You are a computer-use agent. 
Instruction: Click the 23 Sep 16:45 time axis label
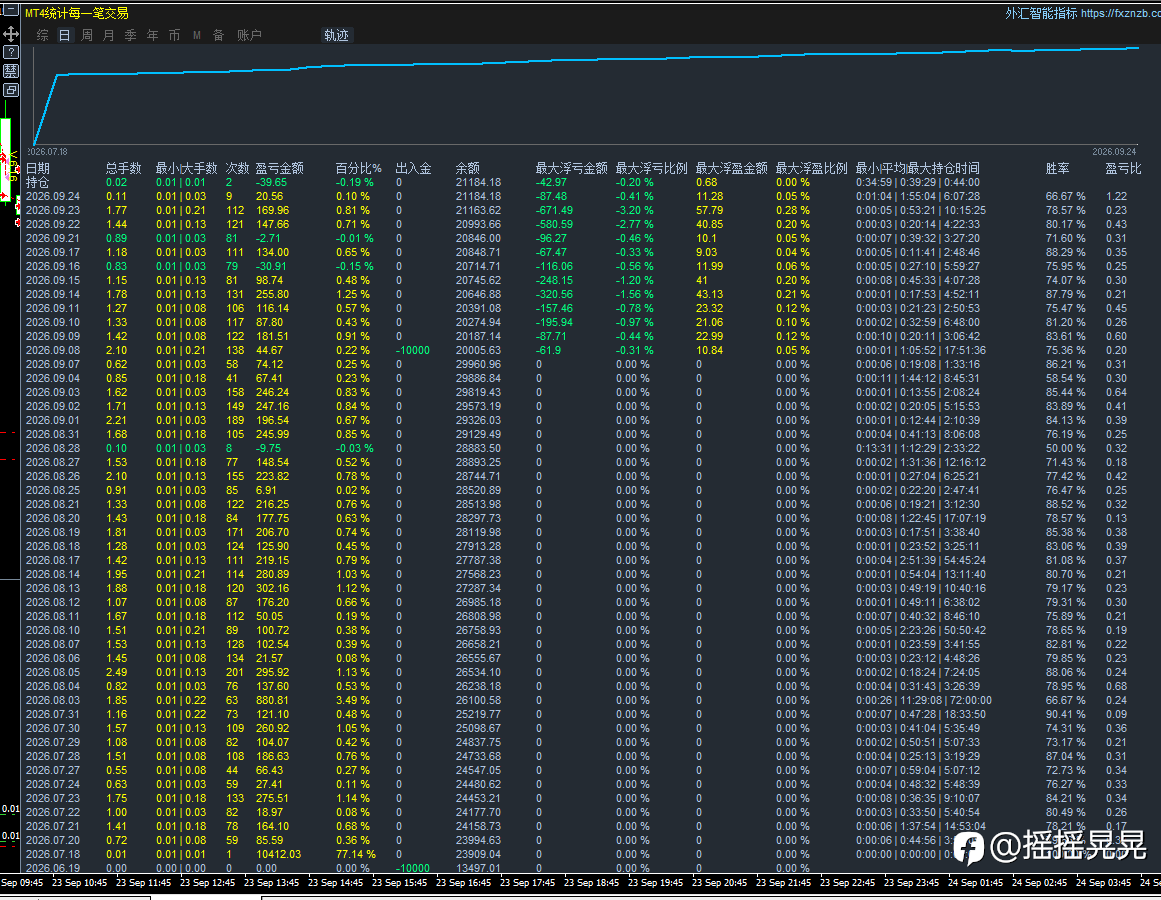click(x=464, y=882)
